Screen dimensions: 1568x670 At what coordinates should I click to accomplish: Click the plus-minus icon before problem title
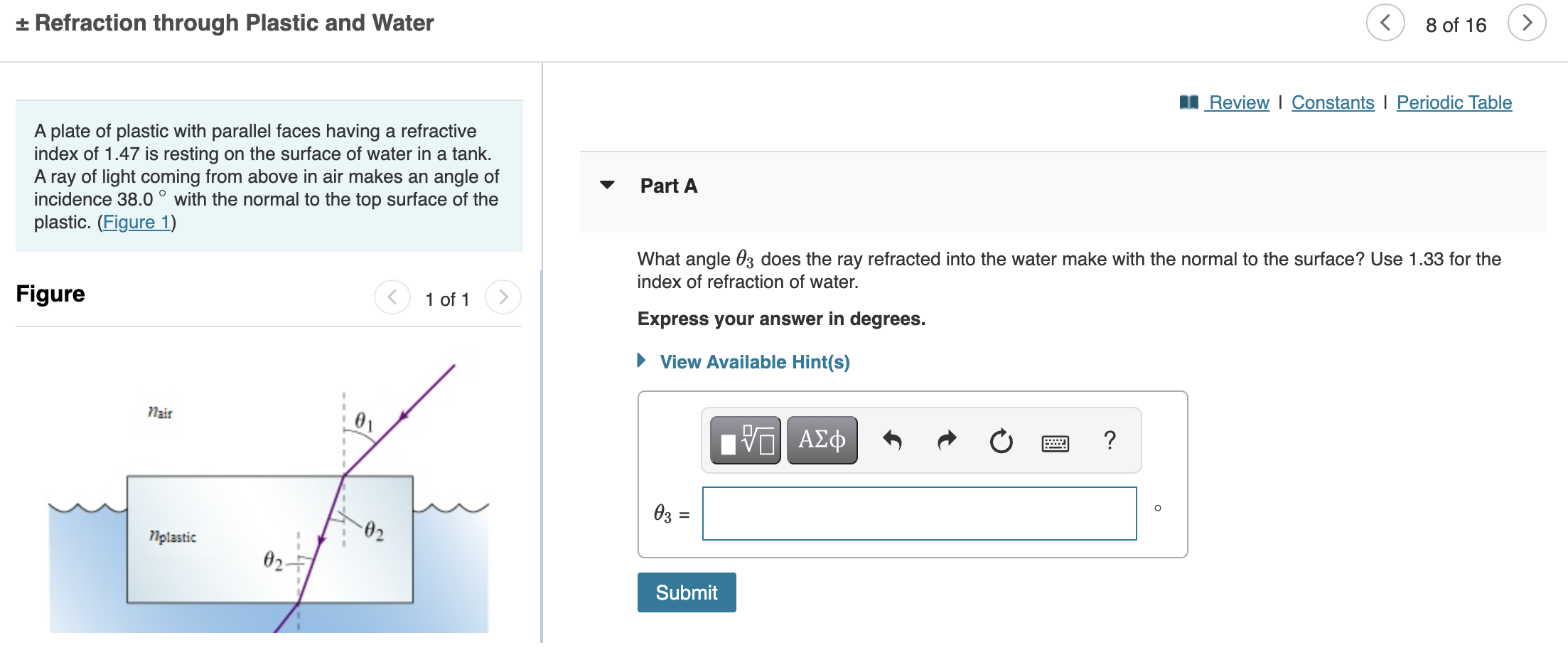(22, 22)
